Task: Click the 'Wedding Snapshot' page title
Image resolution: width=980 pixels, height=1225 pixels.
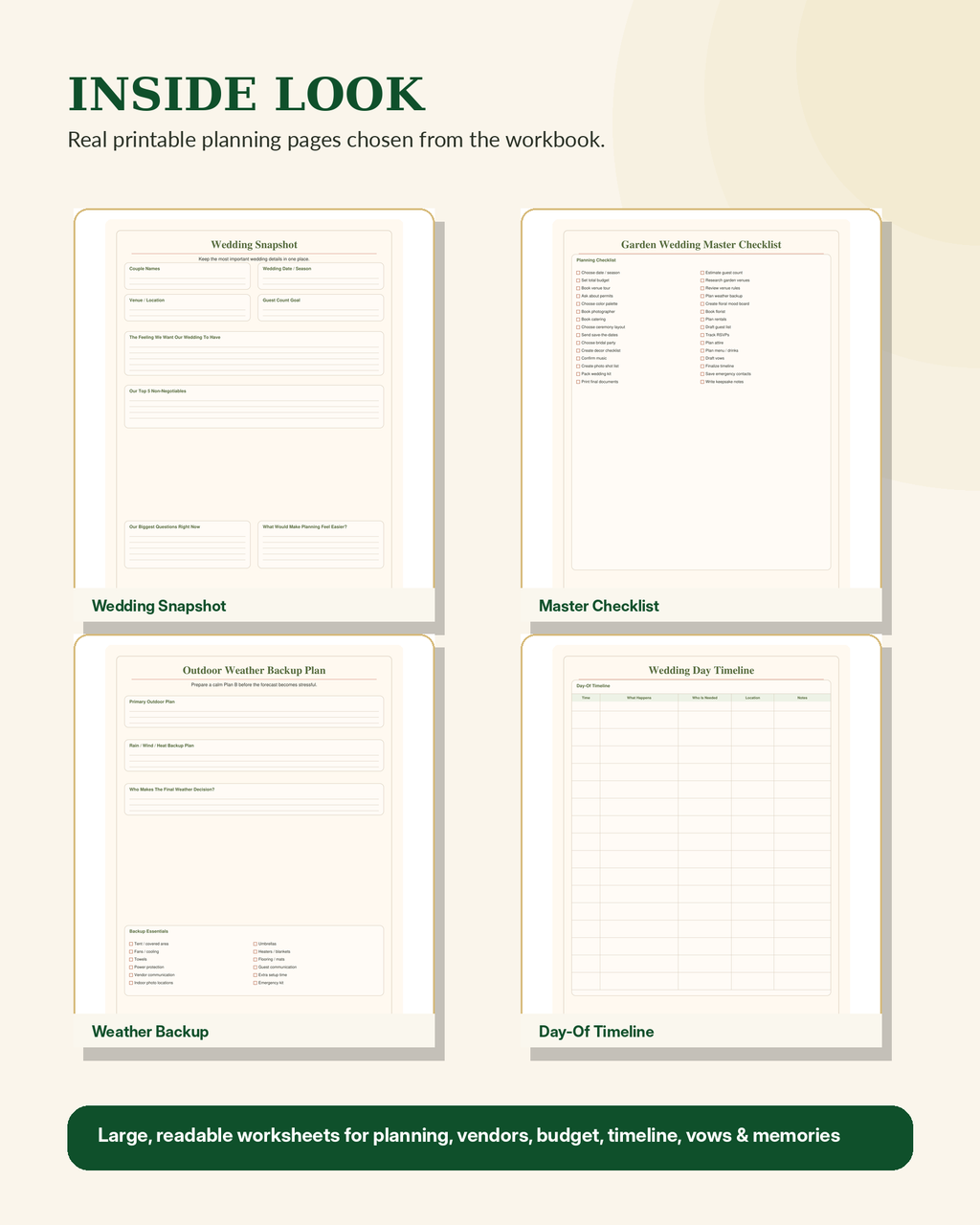Action: pyautogui.click(x=254, y=245)
